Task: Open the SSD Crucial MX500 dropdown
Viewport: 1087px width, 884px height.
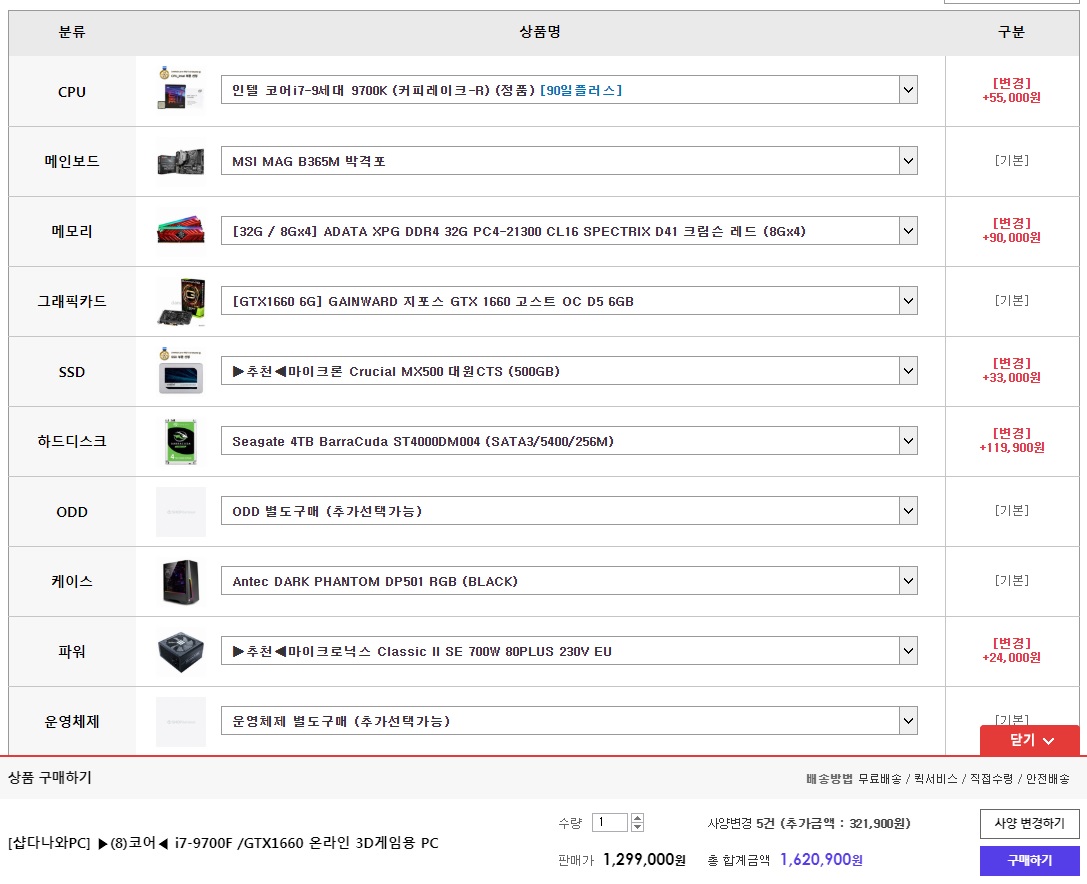Action: tap(569, 371)
